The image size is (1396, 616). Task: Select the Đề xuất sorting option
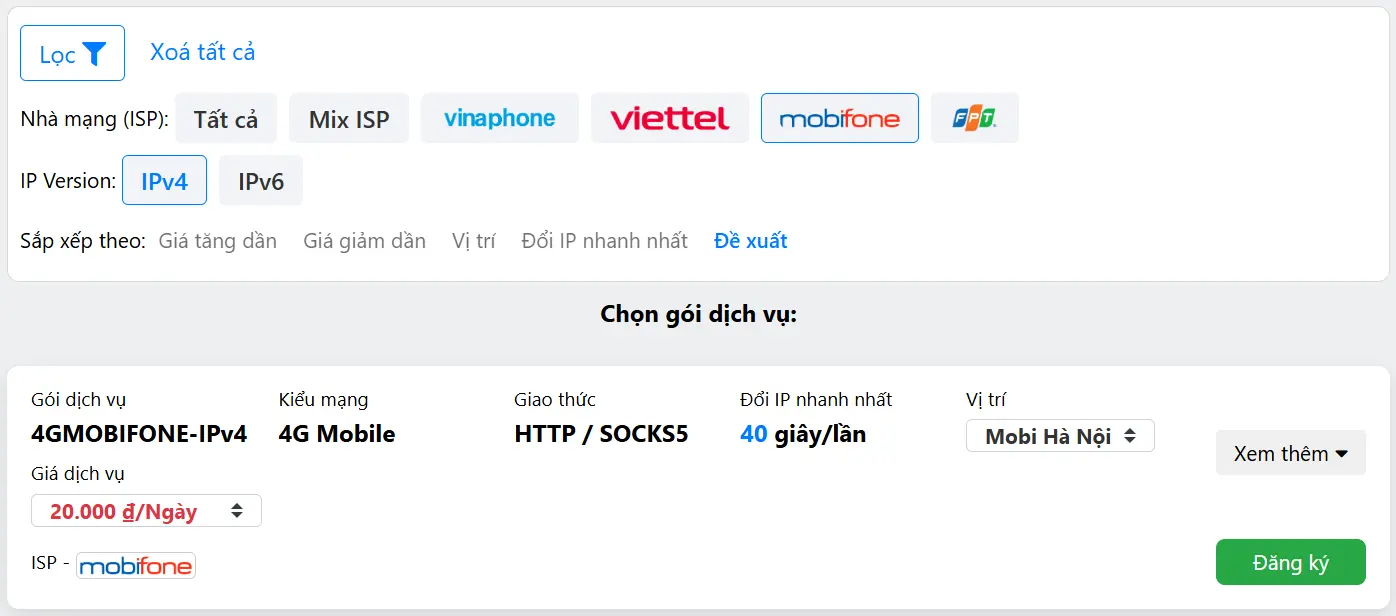[x=750, y=240]
